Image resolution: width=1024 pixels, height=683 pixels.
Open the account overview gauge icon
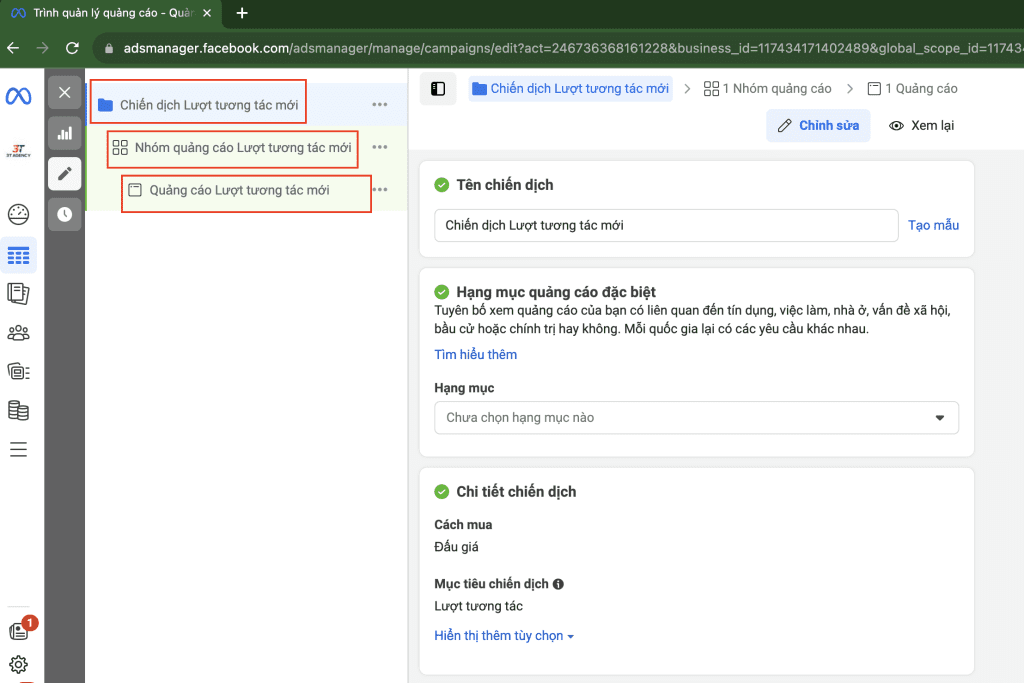[x=18, y=214]
